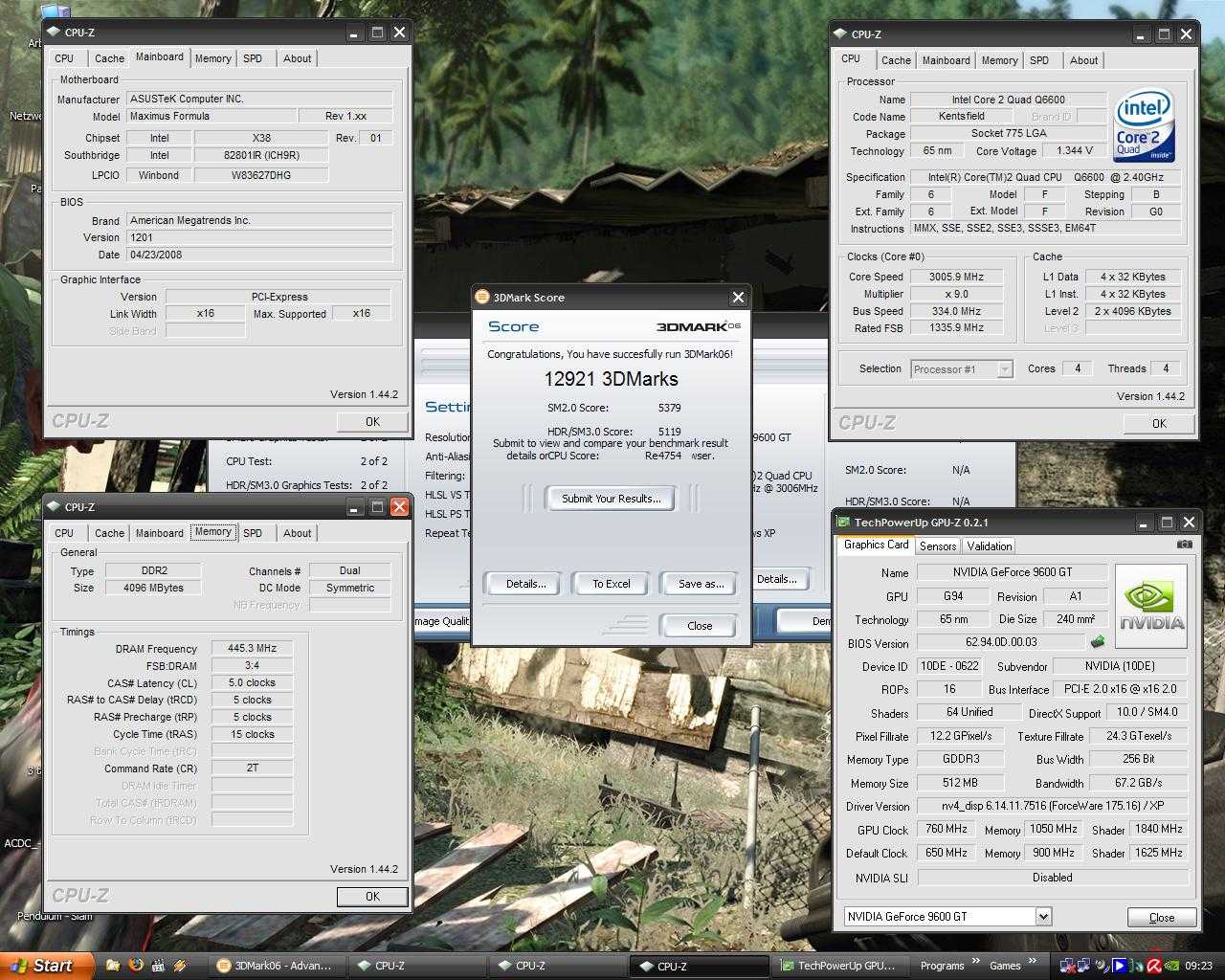1225x980 pixels.
Task: Click the Core Voltage 1.344 V value
Action: coord(1075,151)
